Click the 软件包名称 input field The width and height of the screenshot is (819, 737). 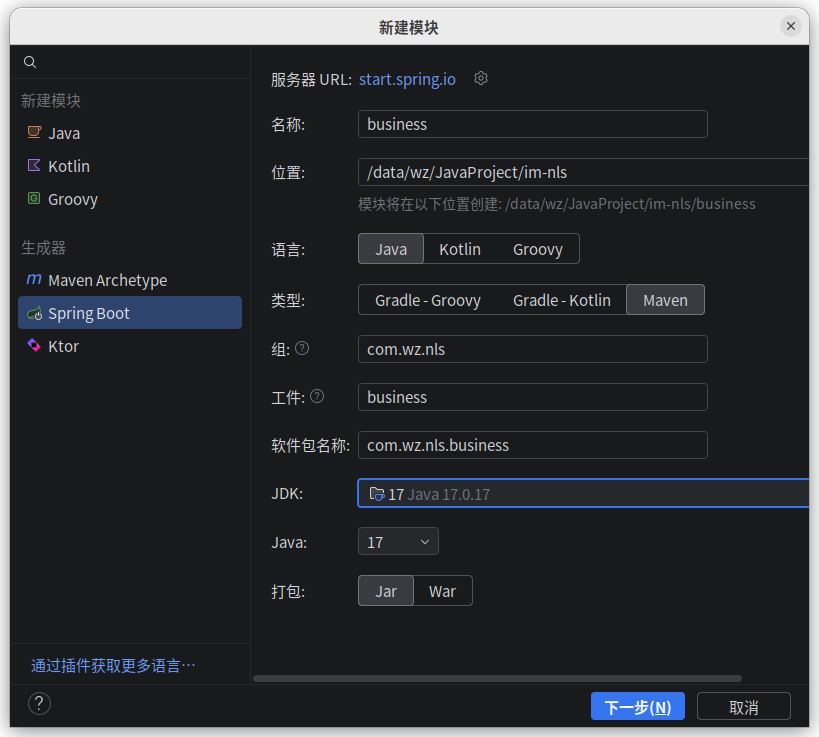[533, 445]
